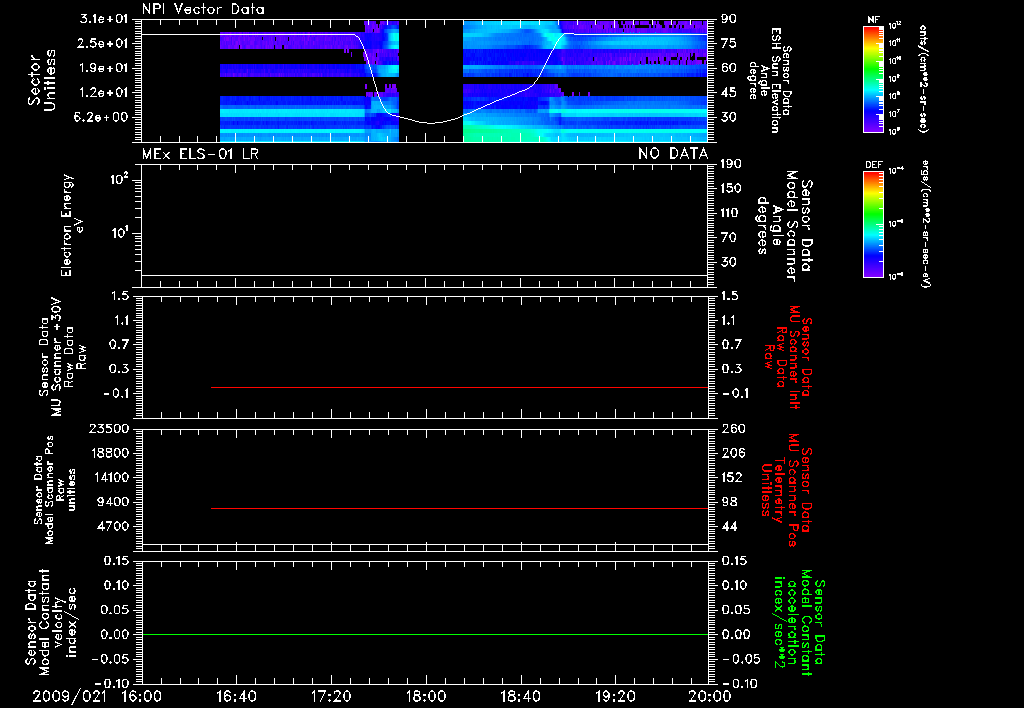1024x708 pixels.
Task: Click the 190 scanner angle tick
Action: pos(731,164)
